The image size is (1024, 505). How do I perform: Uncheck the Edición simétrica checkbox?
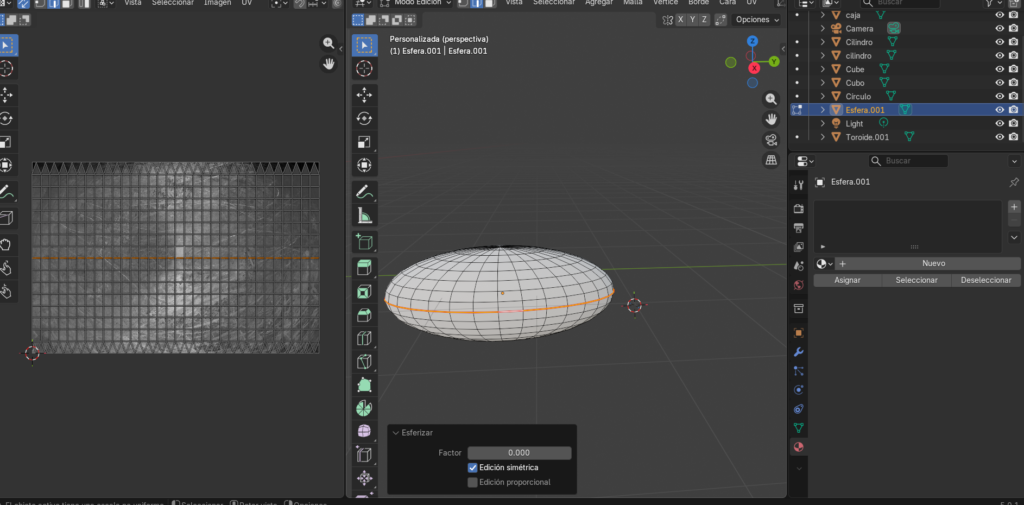(x=473, y=467)
